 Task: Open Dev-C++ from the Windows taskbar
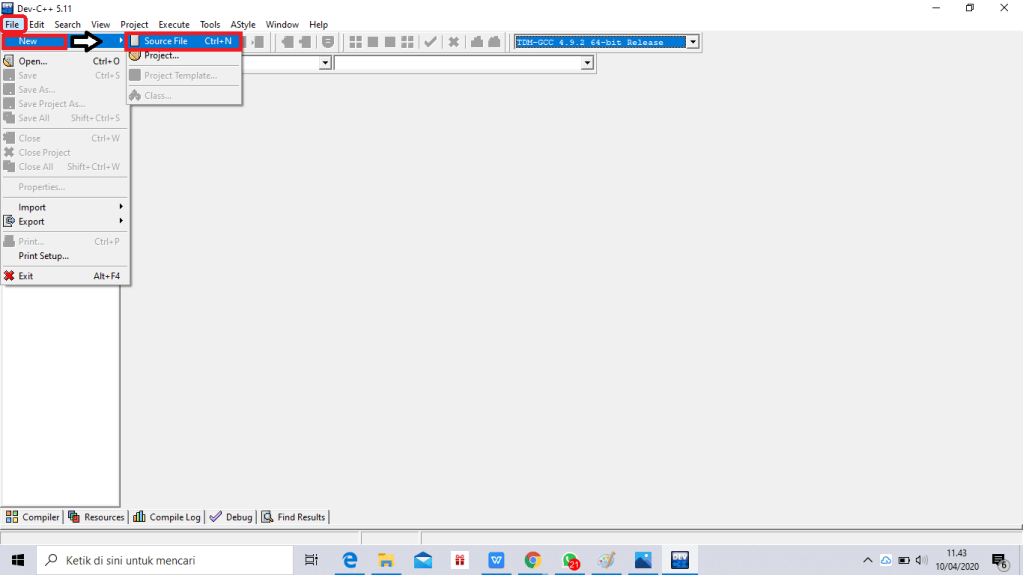click(x=680, y=560)
